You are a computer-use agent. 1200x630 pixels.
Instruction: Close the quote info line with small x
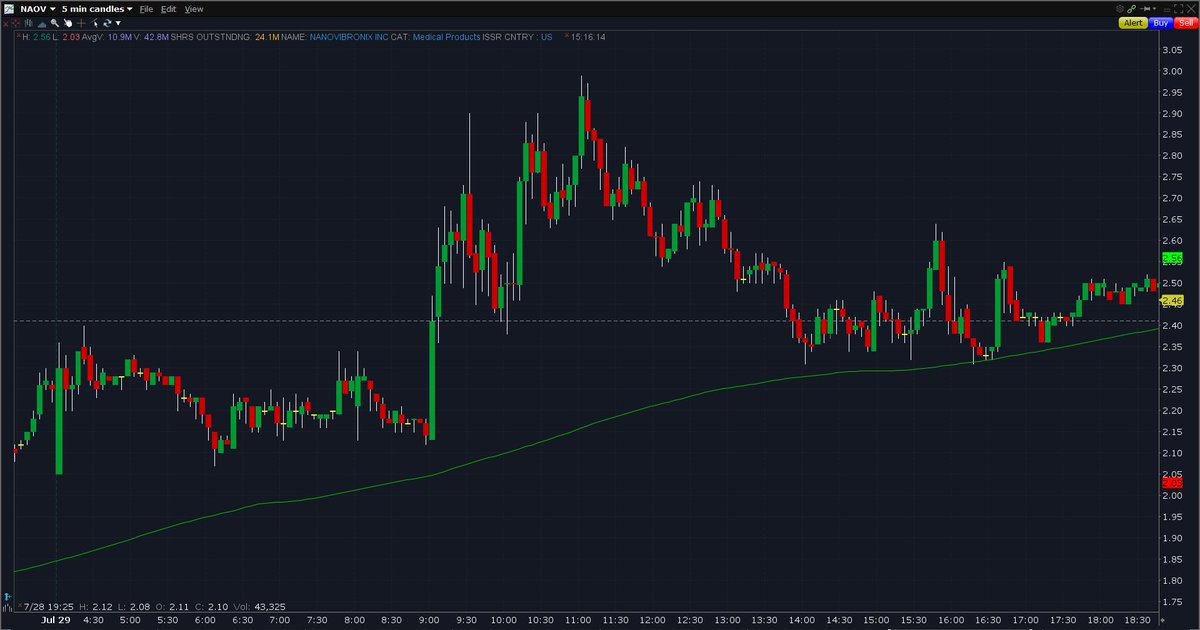click(18, 35)
